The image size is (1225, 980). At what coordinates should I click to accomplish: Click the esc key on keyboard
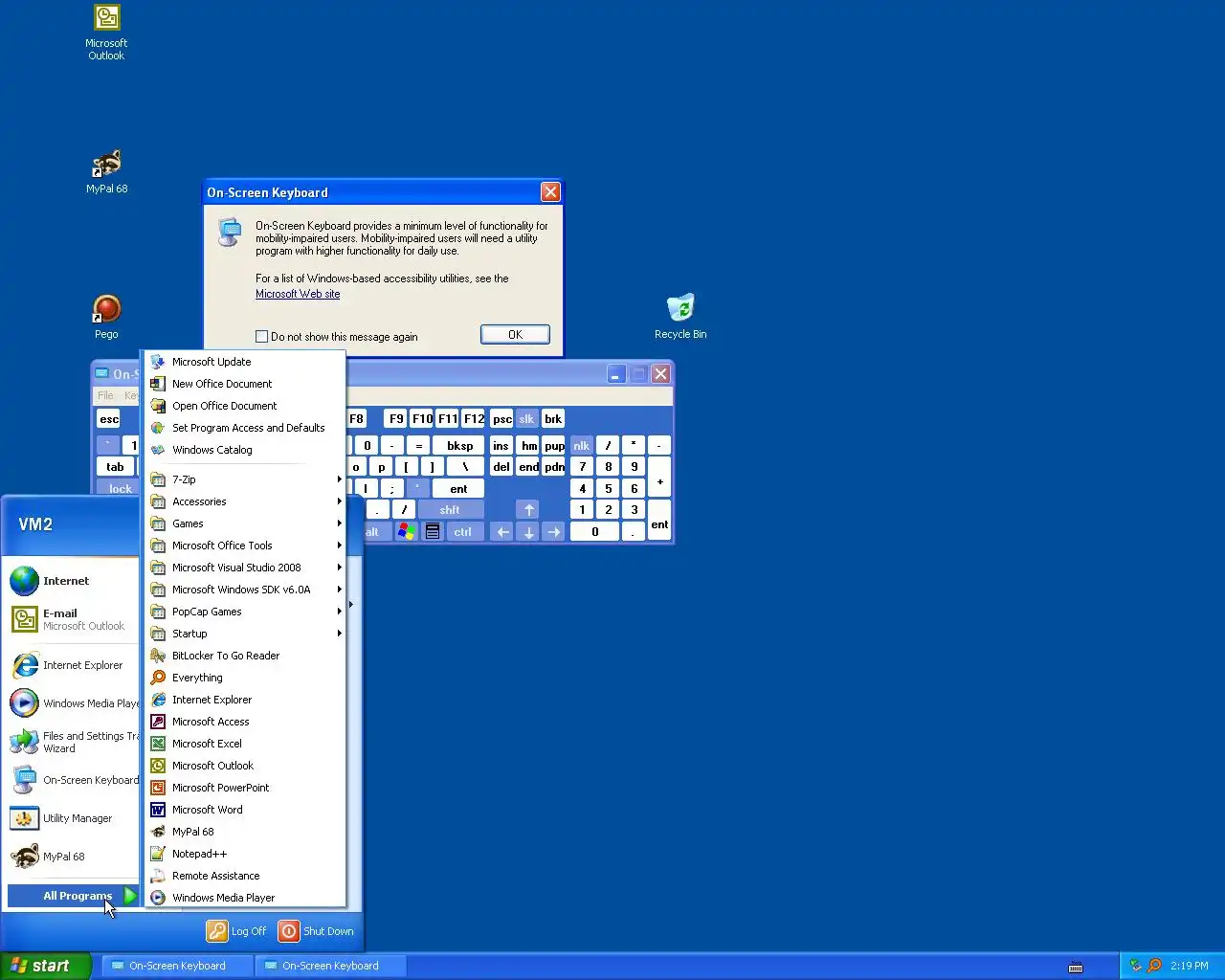click(x=109, y=419)
